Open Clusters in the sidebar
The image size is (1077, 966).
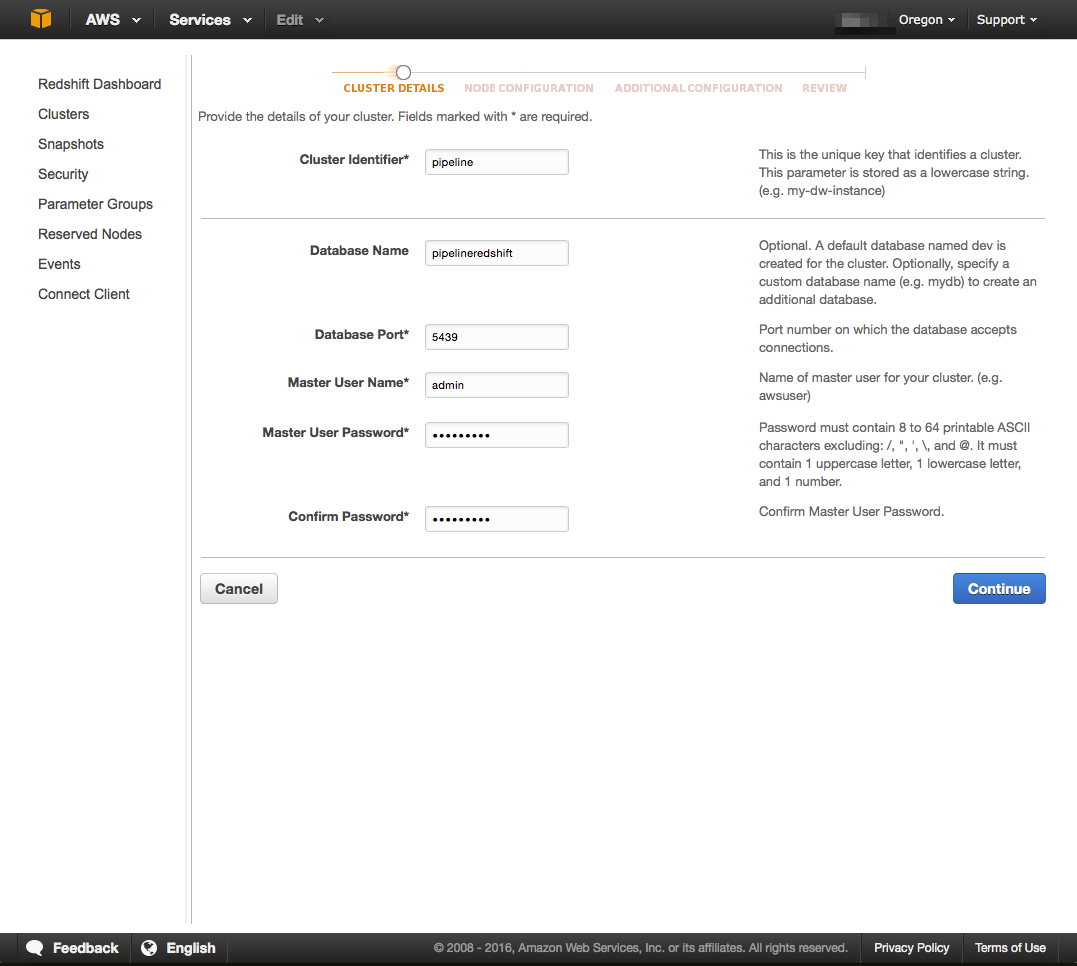(64, 114)
